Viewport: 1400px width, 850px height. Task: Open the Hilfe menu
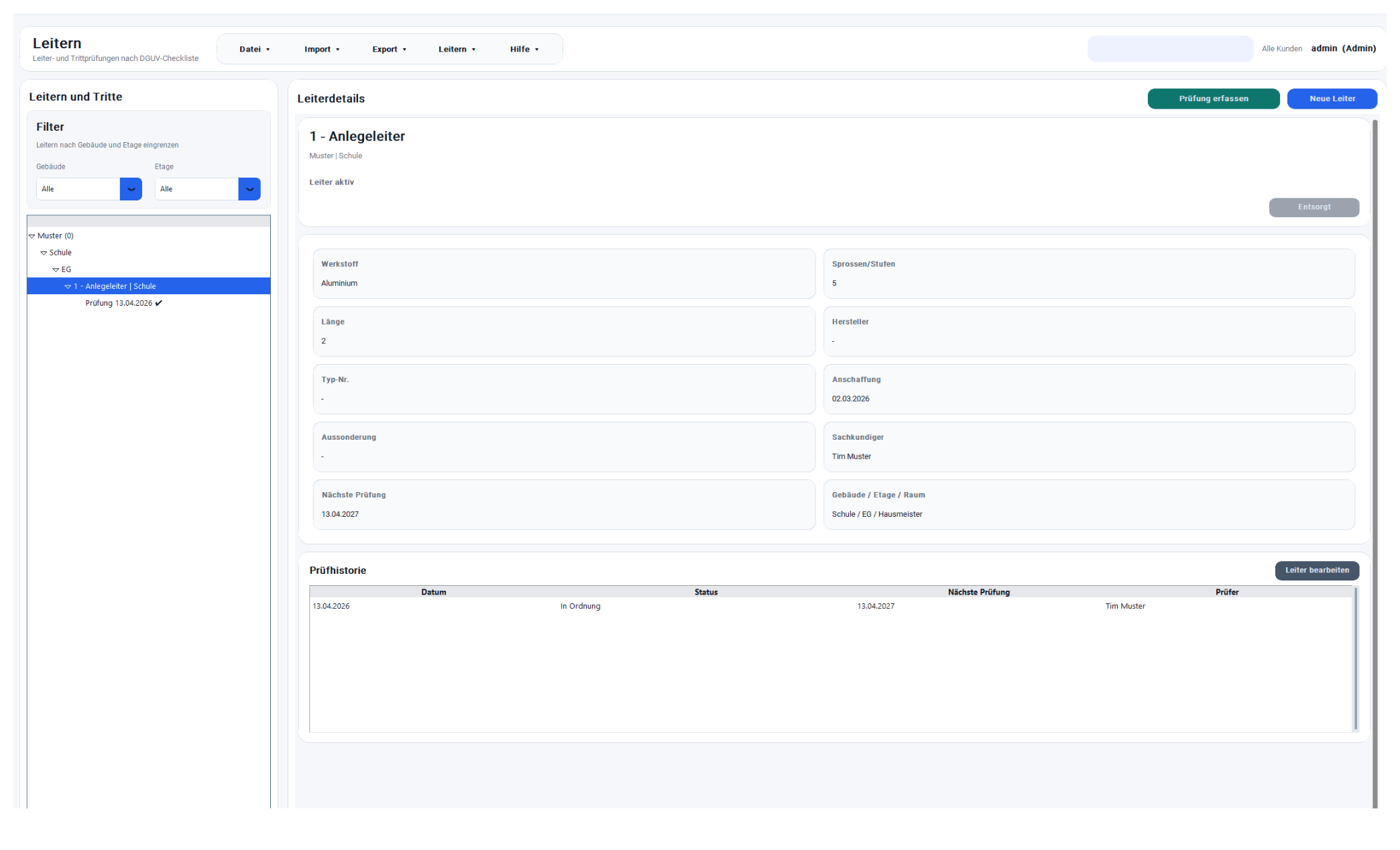(524, 49)
